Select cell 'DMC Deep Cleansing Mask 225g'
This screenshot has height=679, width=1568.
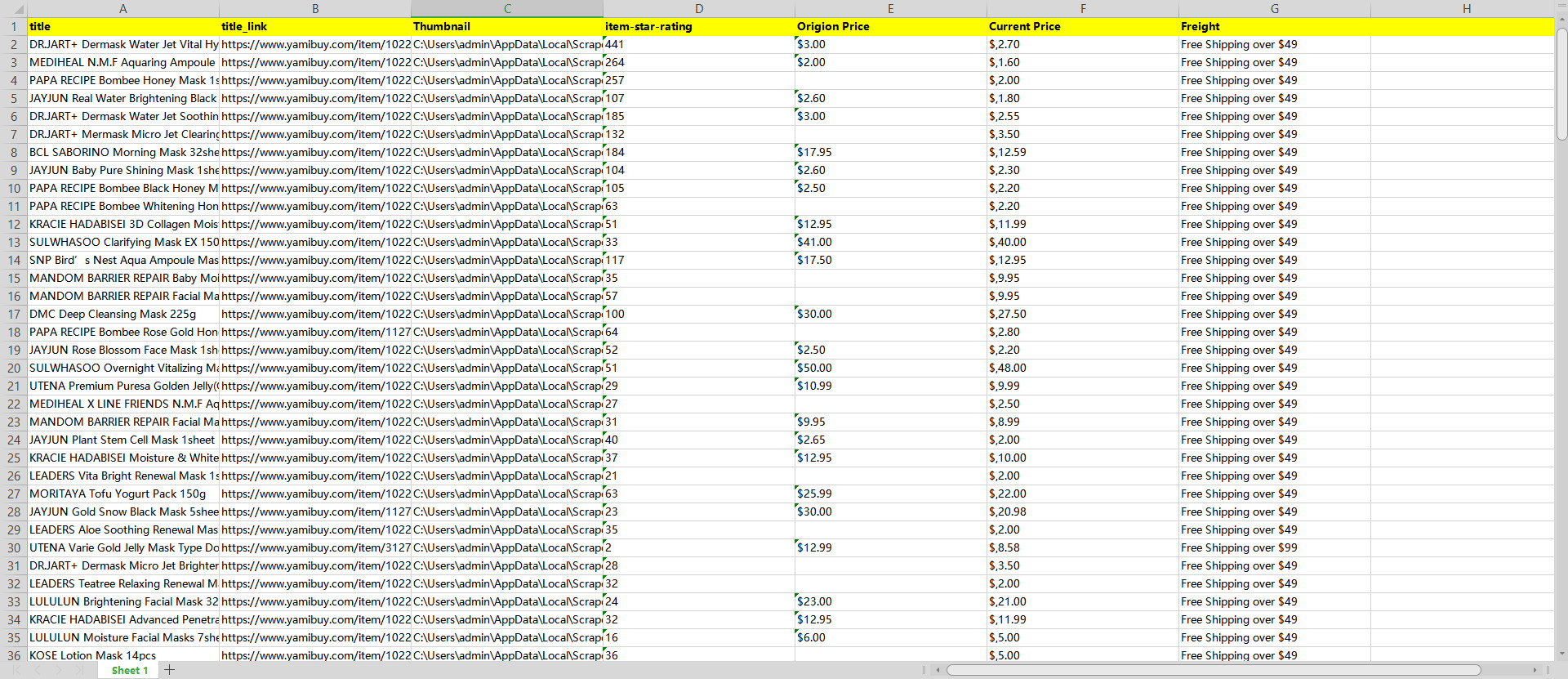123,314
